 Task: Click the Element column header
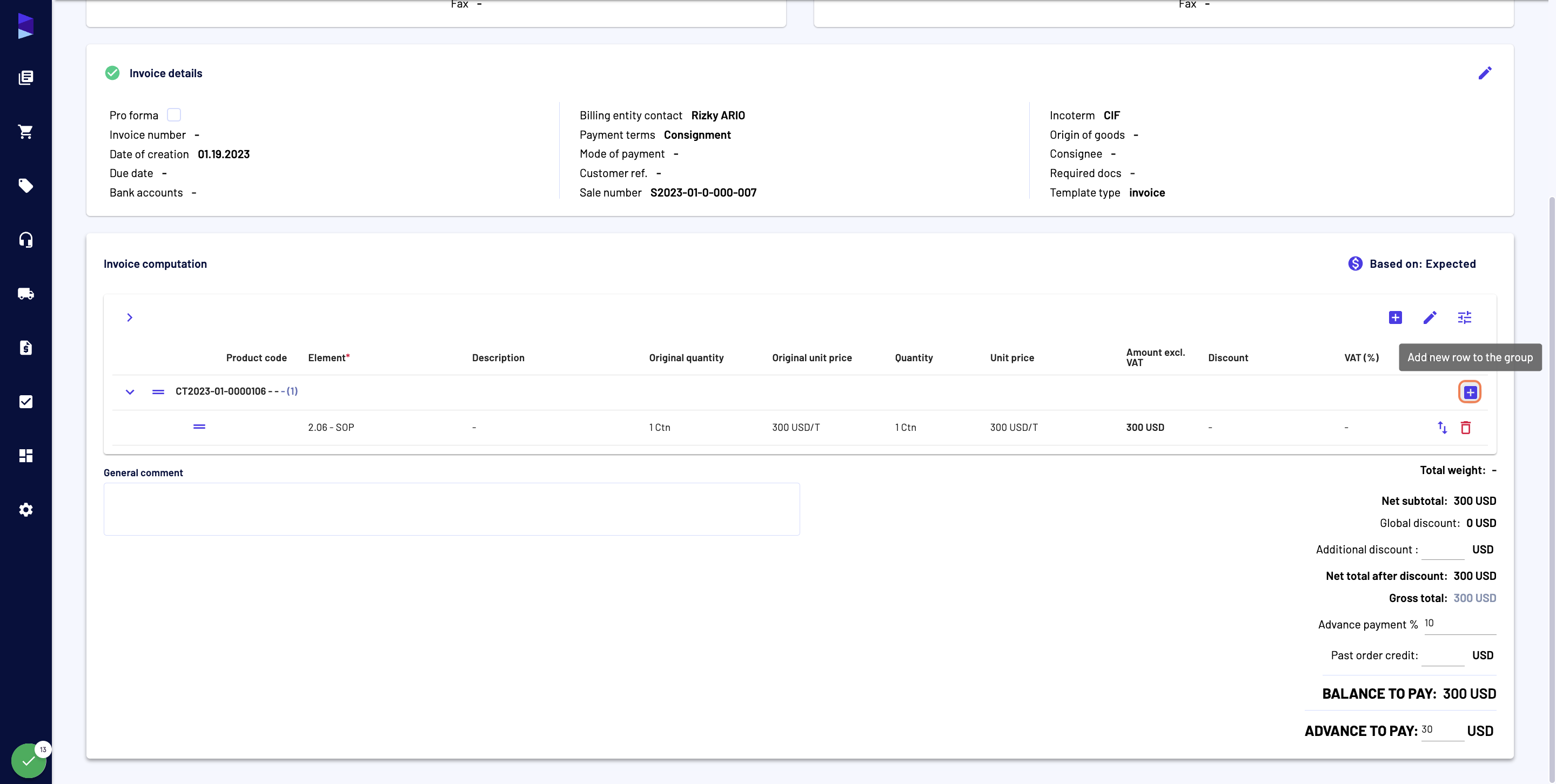pyautogui.click(x=328, y=358)
